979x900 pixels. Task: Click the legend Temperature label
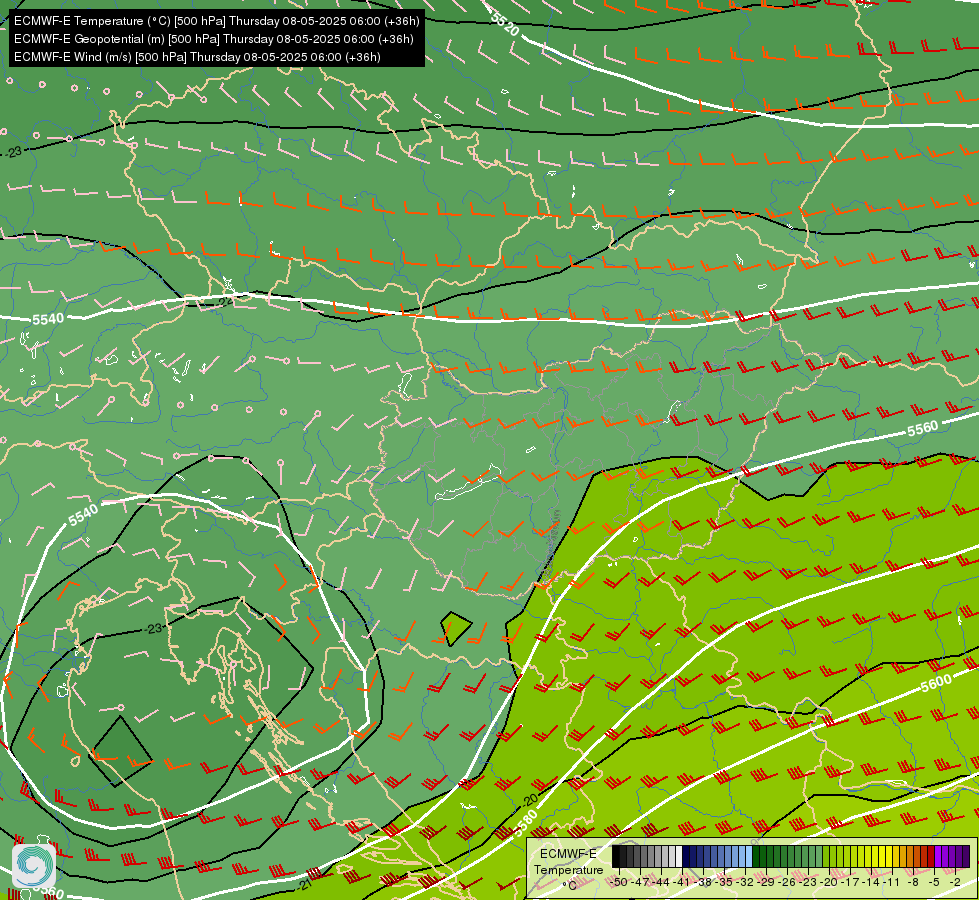click(x=569, y=869)
